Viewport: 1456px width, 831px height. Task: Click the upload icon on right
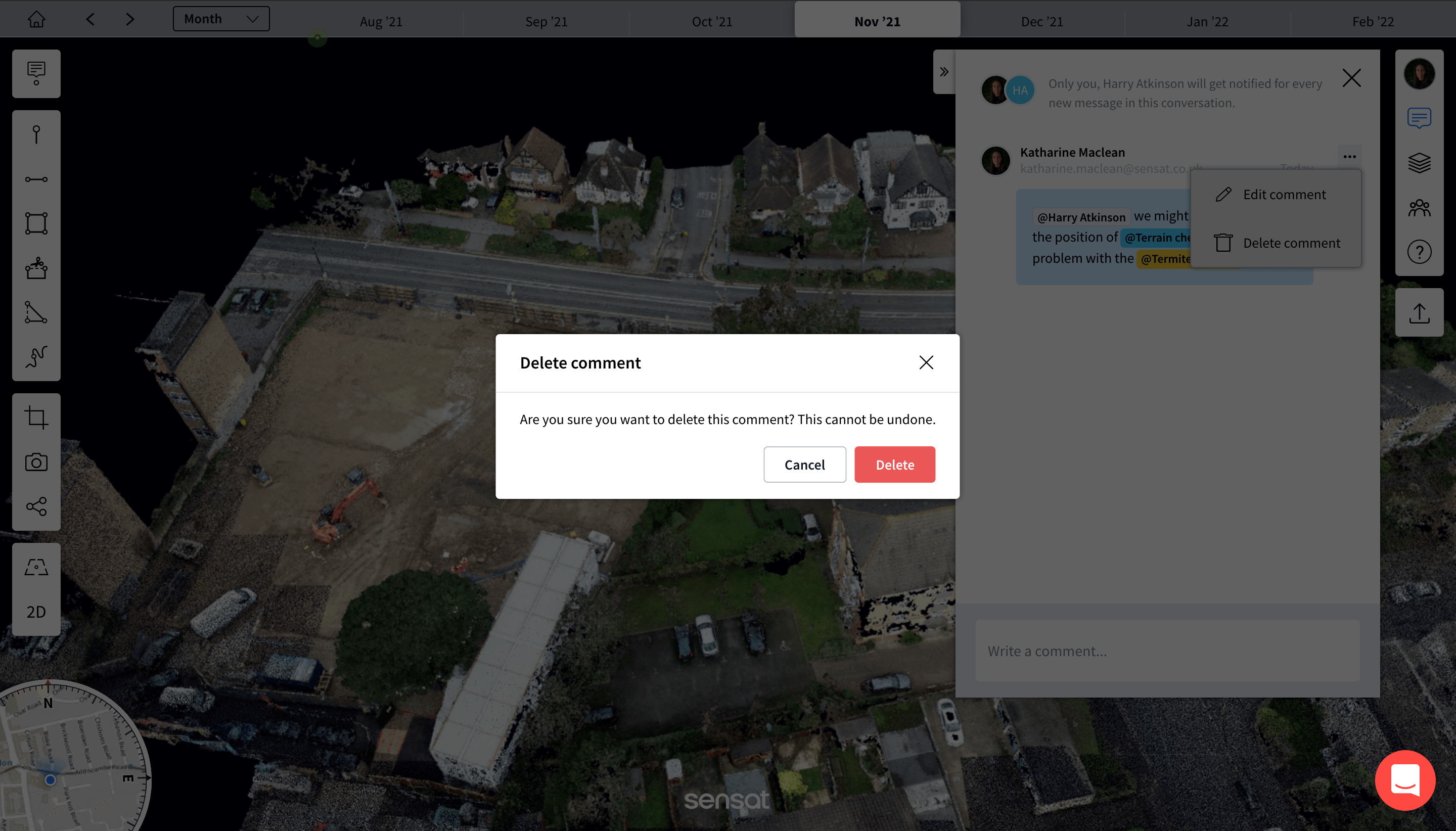(1419, 313)
